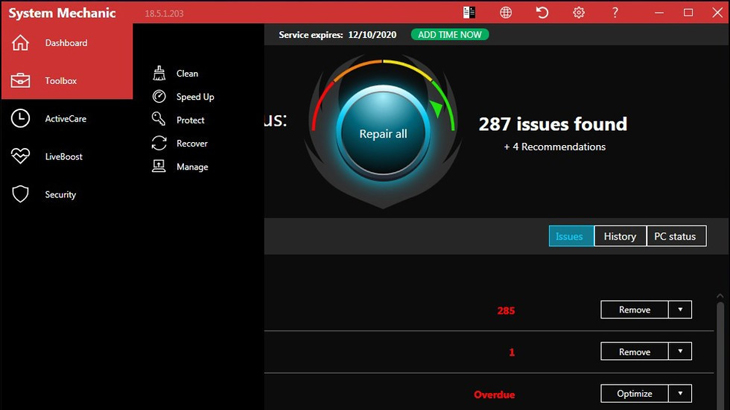Select Toolbox in the sidebar
Screen dimensions: 730x410
click(67, 81)
